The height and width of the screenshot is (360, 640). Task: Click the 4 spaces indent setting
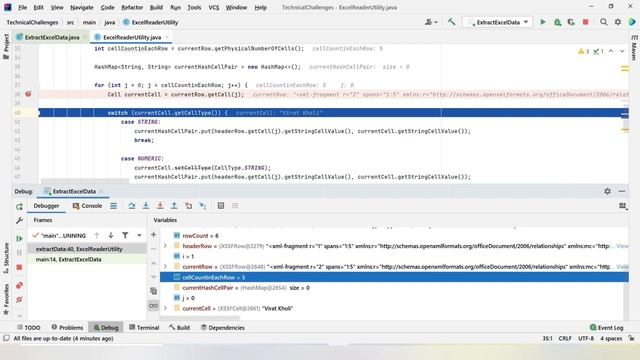pos(611,338)
